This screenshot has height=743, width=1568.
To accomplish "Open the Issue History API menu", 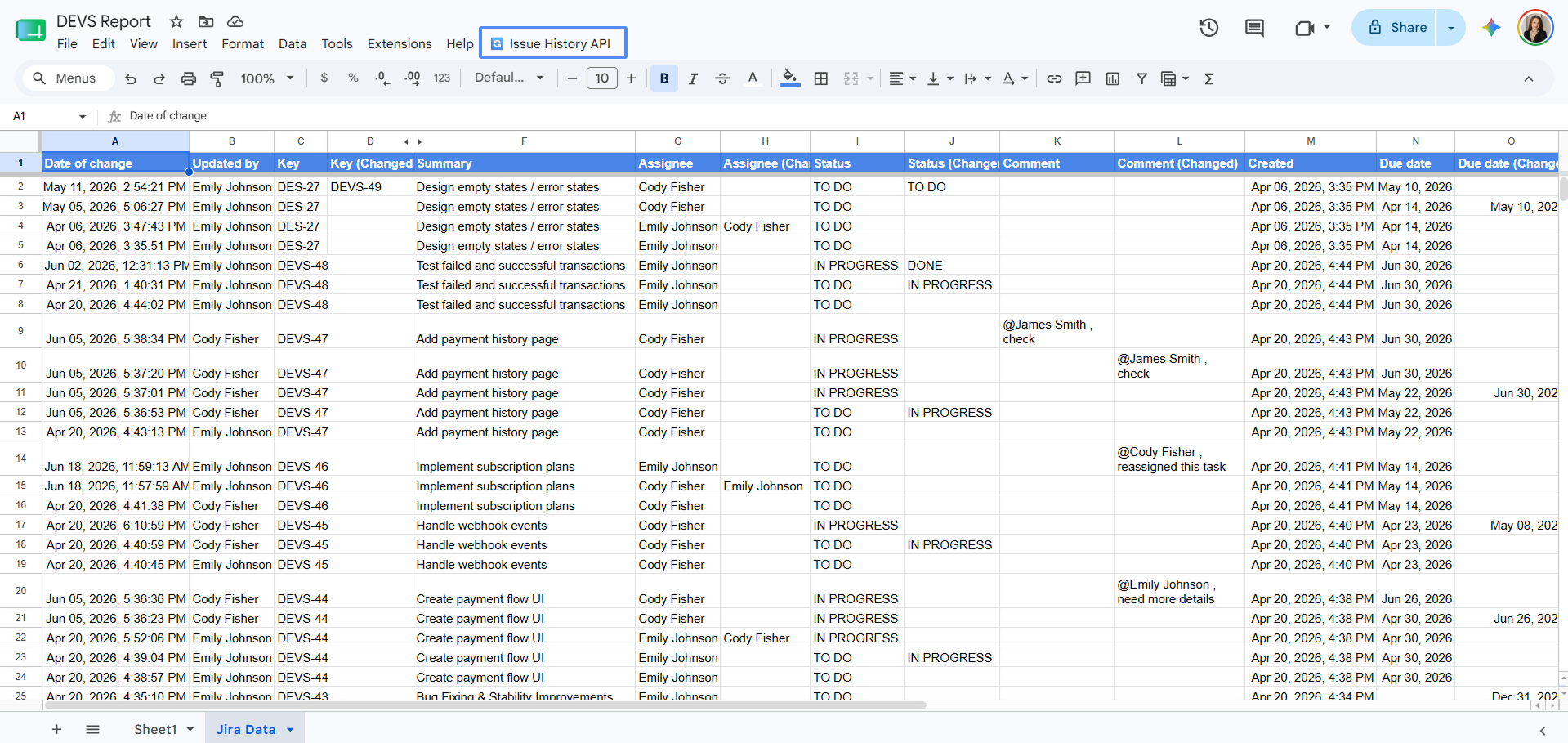I will coord(553,43).
